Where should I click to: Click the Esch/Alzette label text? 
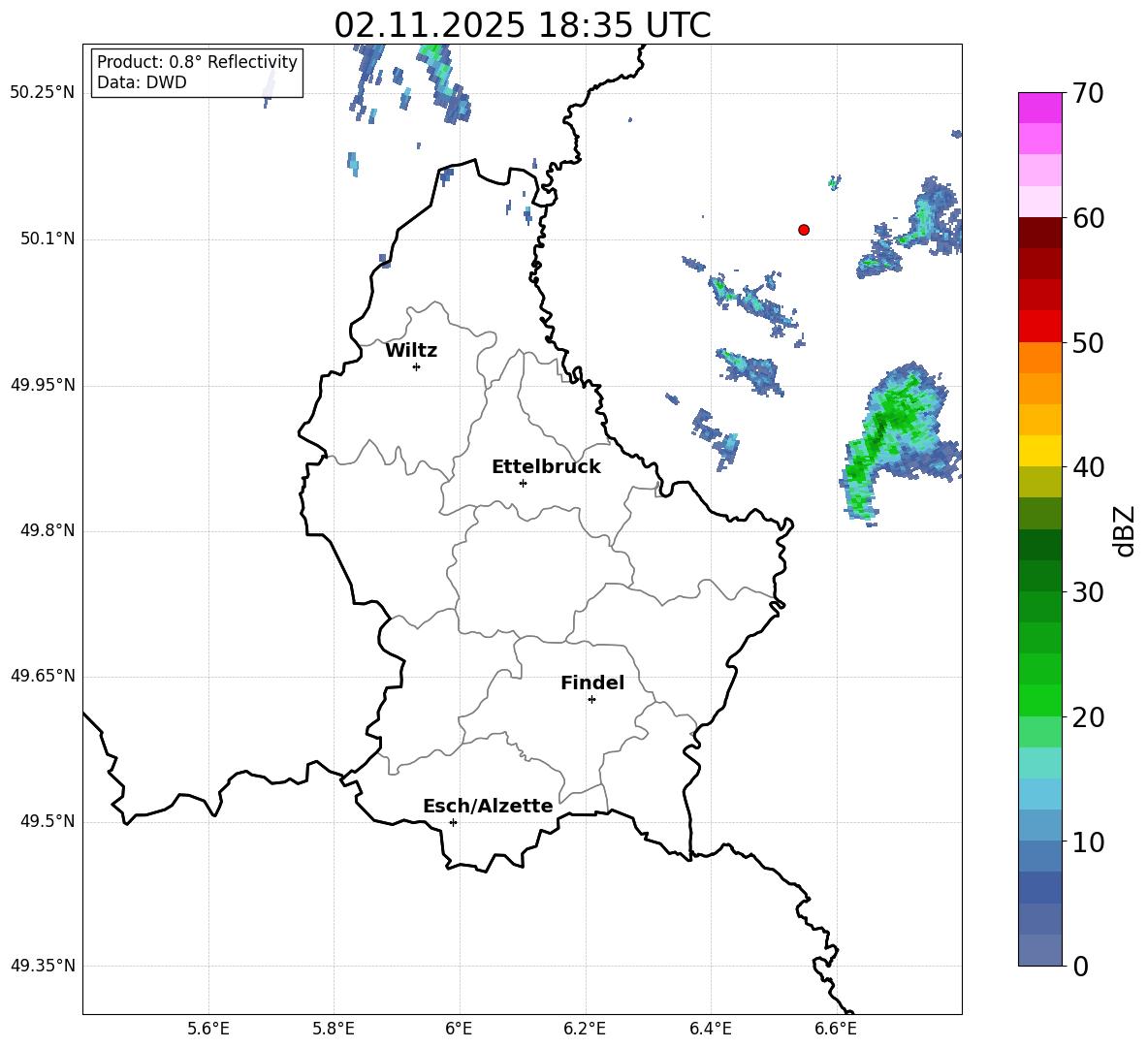pyautogui.click(x=488, y=806)
